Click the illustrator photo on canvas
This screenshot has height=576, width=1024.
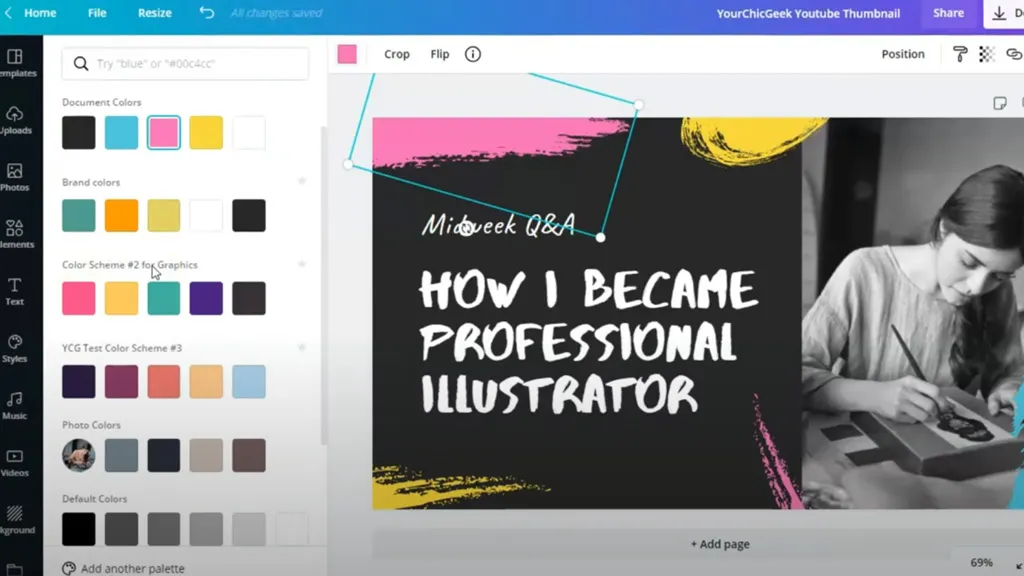[912, 313]
